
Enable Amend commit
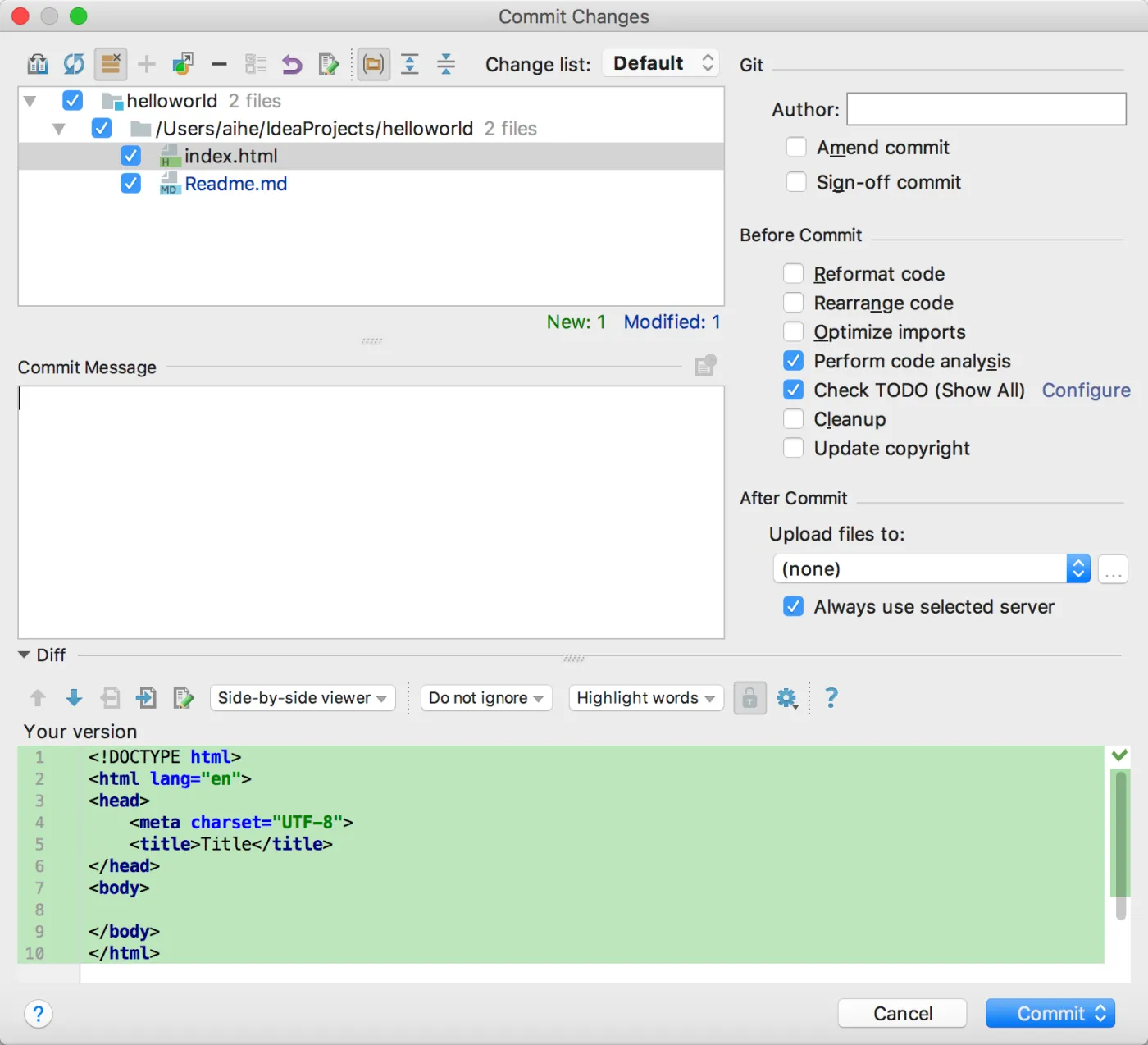[x=796, y=147]
